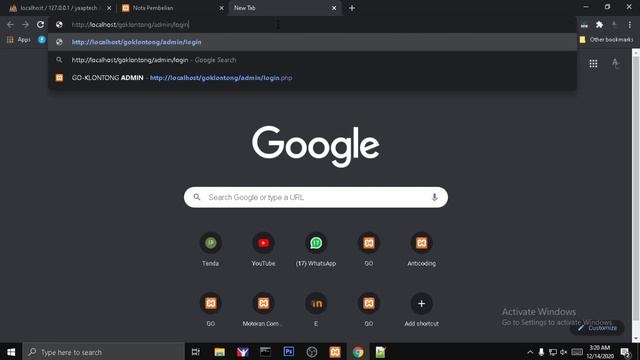Close the Nota Pembelian tab
Viewport: 640px width, 360px height.
point(221,8)
